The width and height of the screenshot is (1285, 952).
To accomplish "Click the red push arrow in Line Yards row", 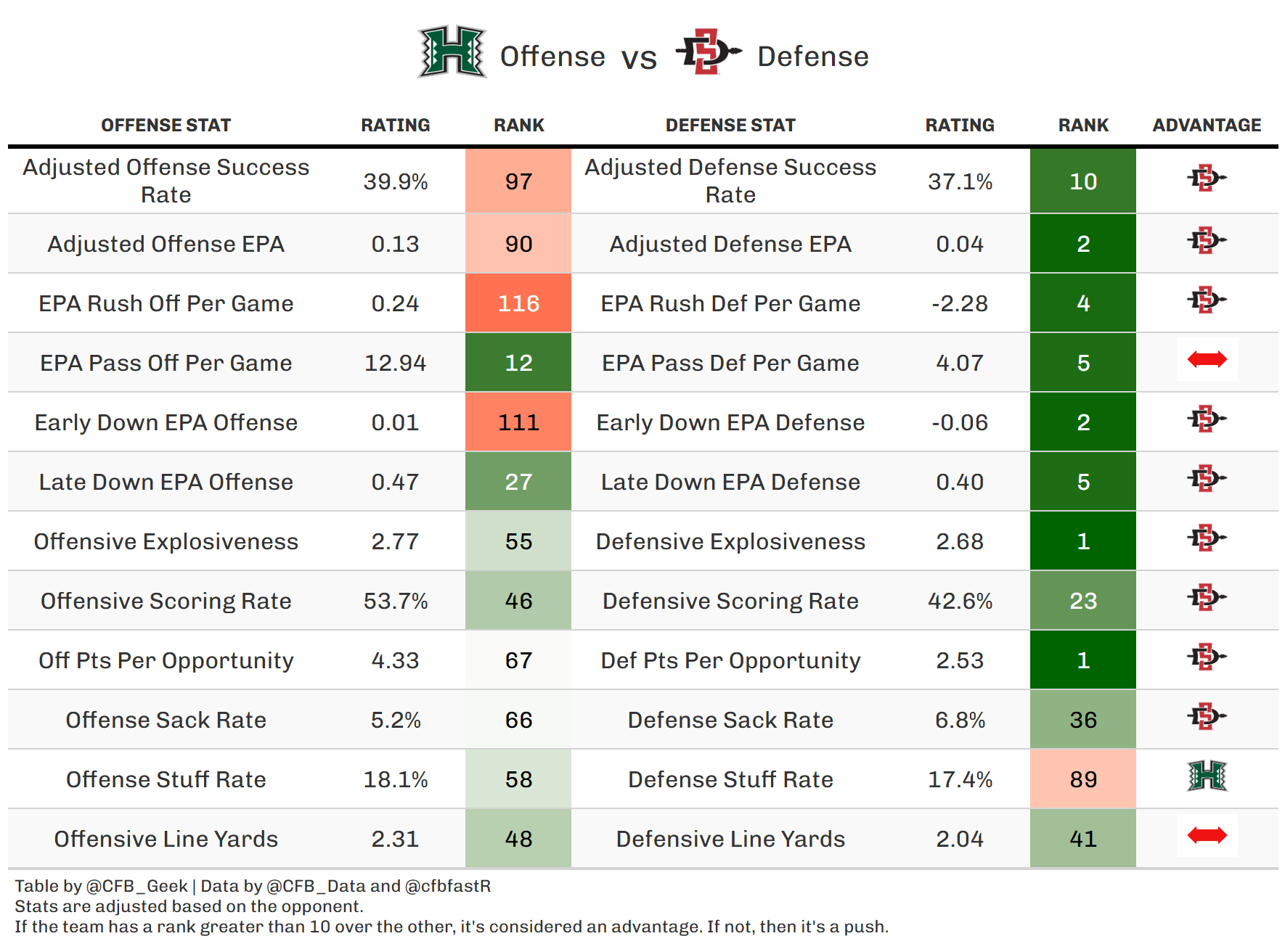I will coord(1207,836).
